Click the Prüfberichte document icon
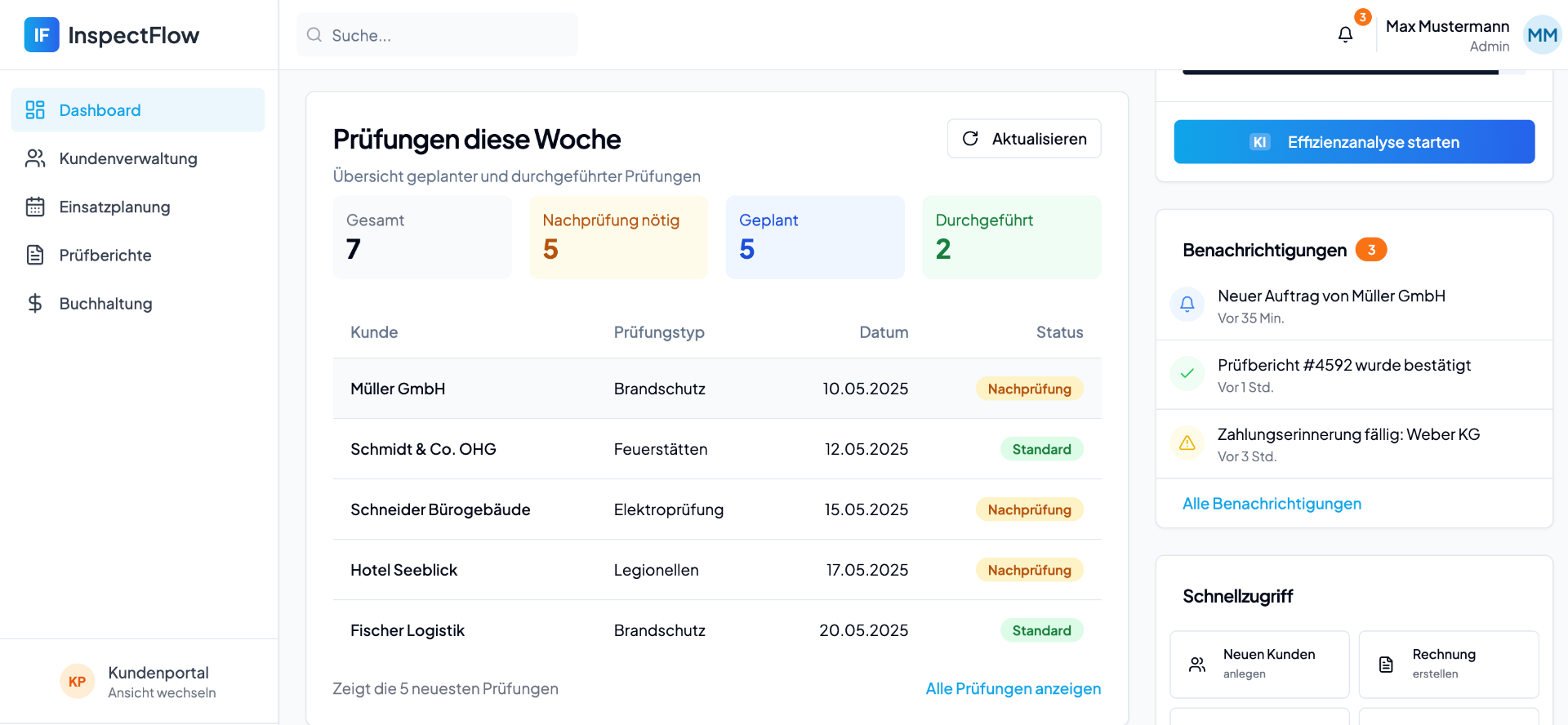Image resolution: width=1568 pixels, height=725 pixels. (x=35, y=255)
